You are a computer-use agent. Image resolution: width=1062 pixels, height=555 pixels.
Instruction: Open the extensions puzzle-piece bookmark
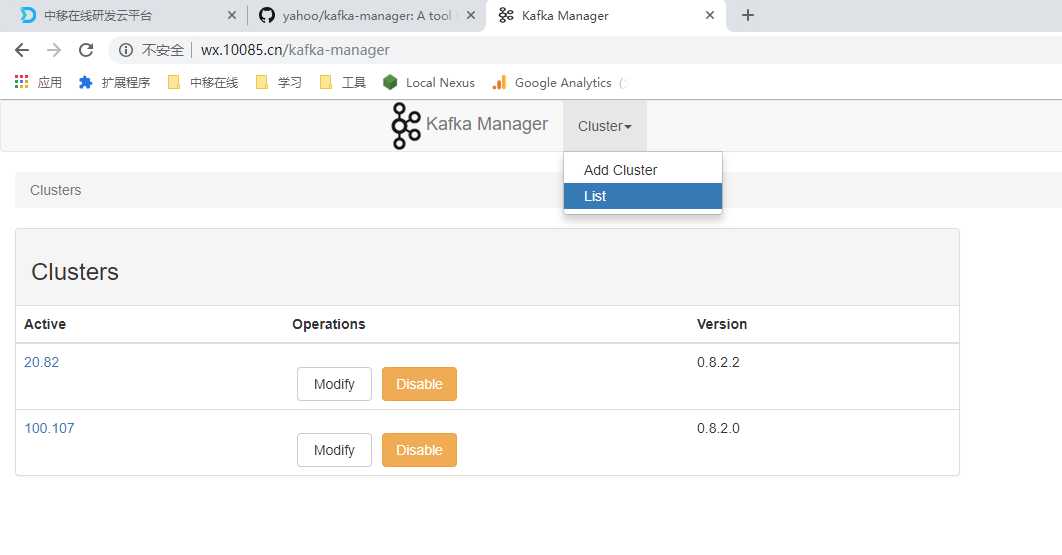[114, 83]
